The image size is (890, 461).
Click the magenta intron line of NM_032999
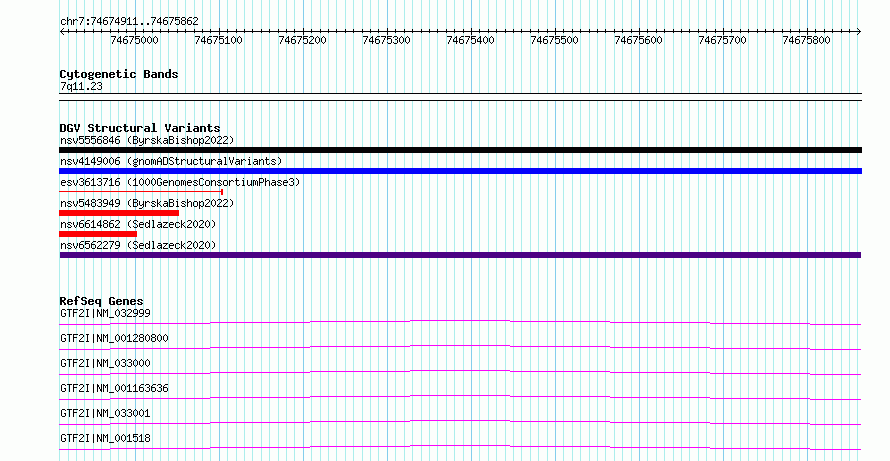click(x=460, y=321)
